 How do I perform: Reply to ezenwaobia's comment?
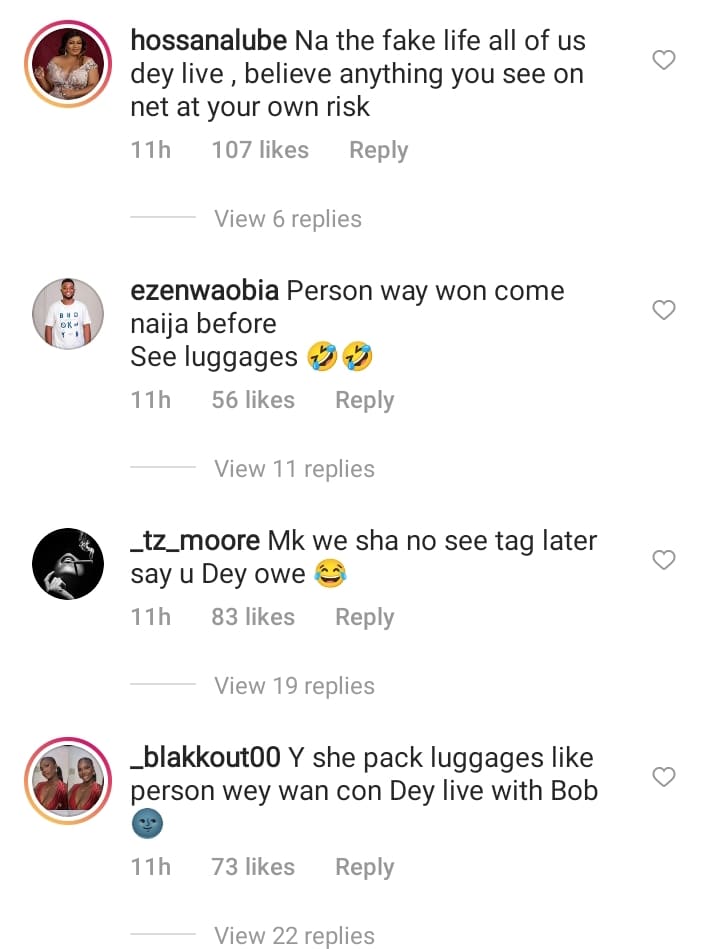coord(365,400)
